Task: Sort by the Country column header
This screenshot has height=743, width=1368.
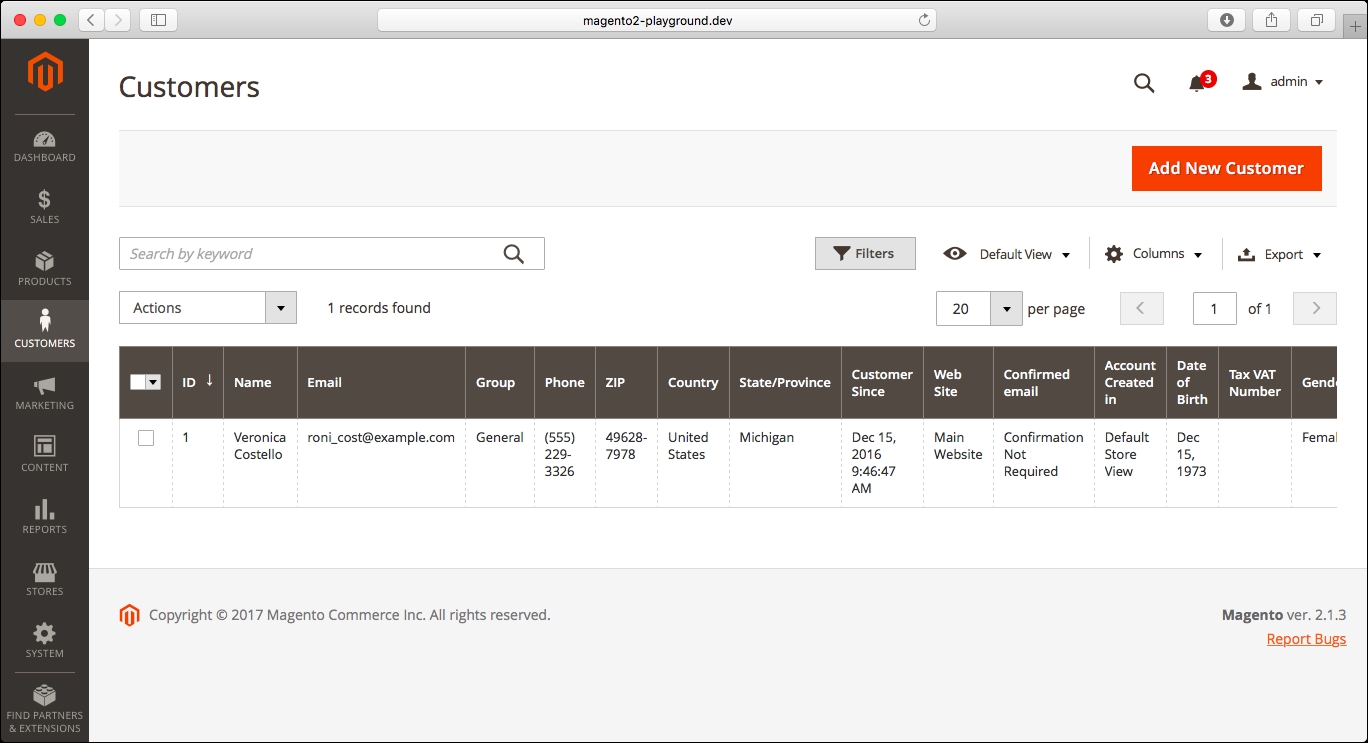Action: pos(693,382)
